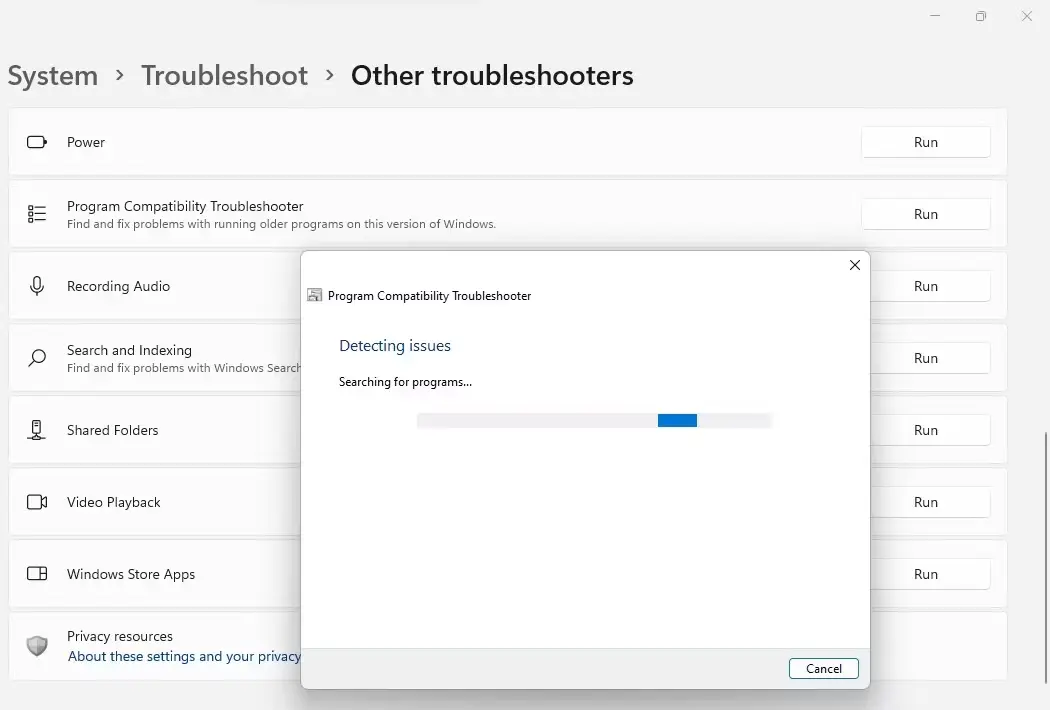1050x710 pixels.
Task: Click the Program Compatibility list icon
Action: (x=37, y=214)
